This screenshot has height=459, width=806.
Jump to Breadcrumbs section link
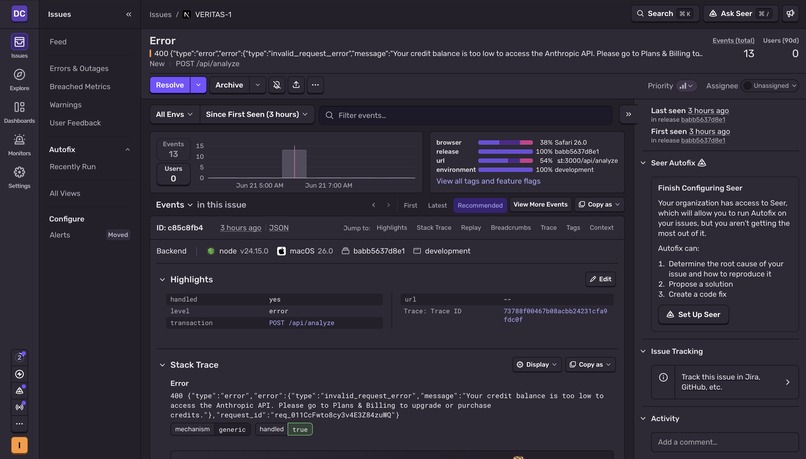point(510,228)
